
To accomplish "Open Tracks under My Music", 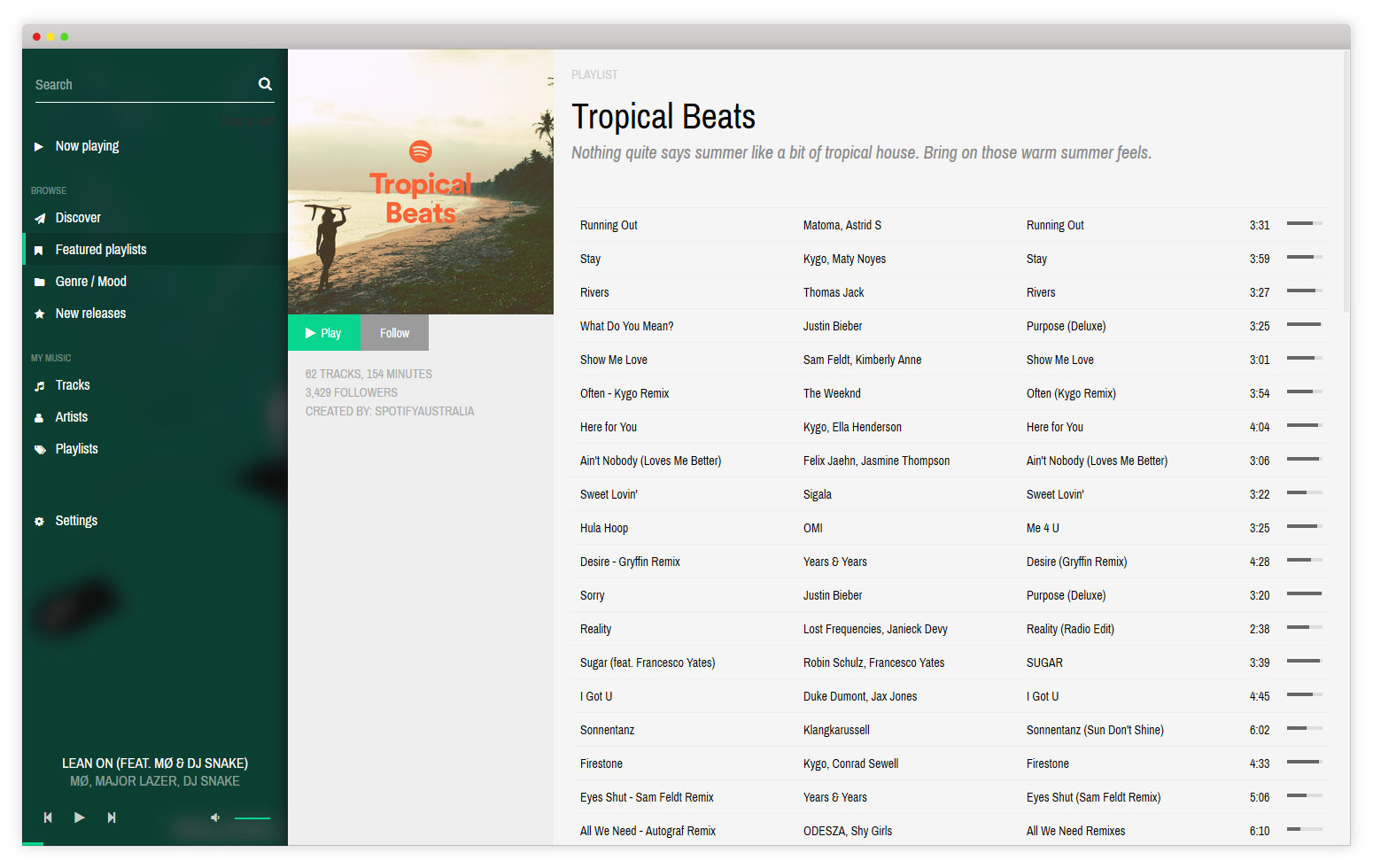I will (73, 385).
